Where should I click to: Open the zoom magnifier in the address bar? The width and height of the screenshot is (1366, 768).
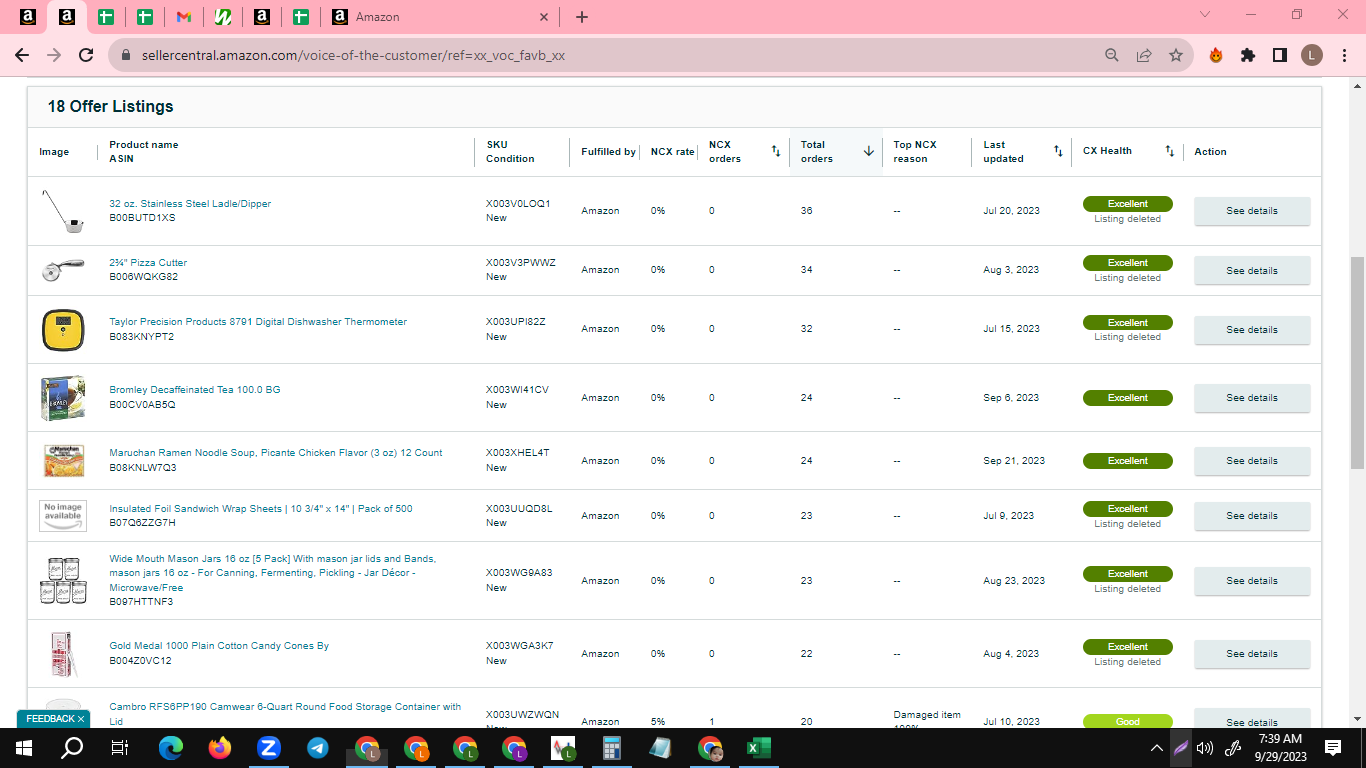point(1112,56)
